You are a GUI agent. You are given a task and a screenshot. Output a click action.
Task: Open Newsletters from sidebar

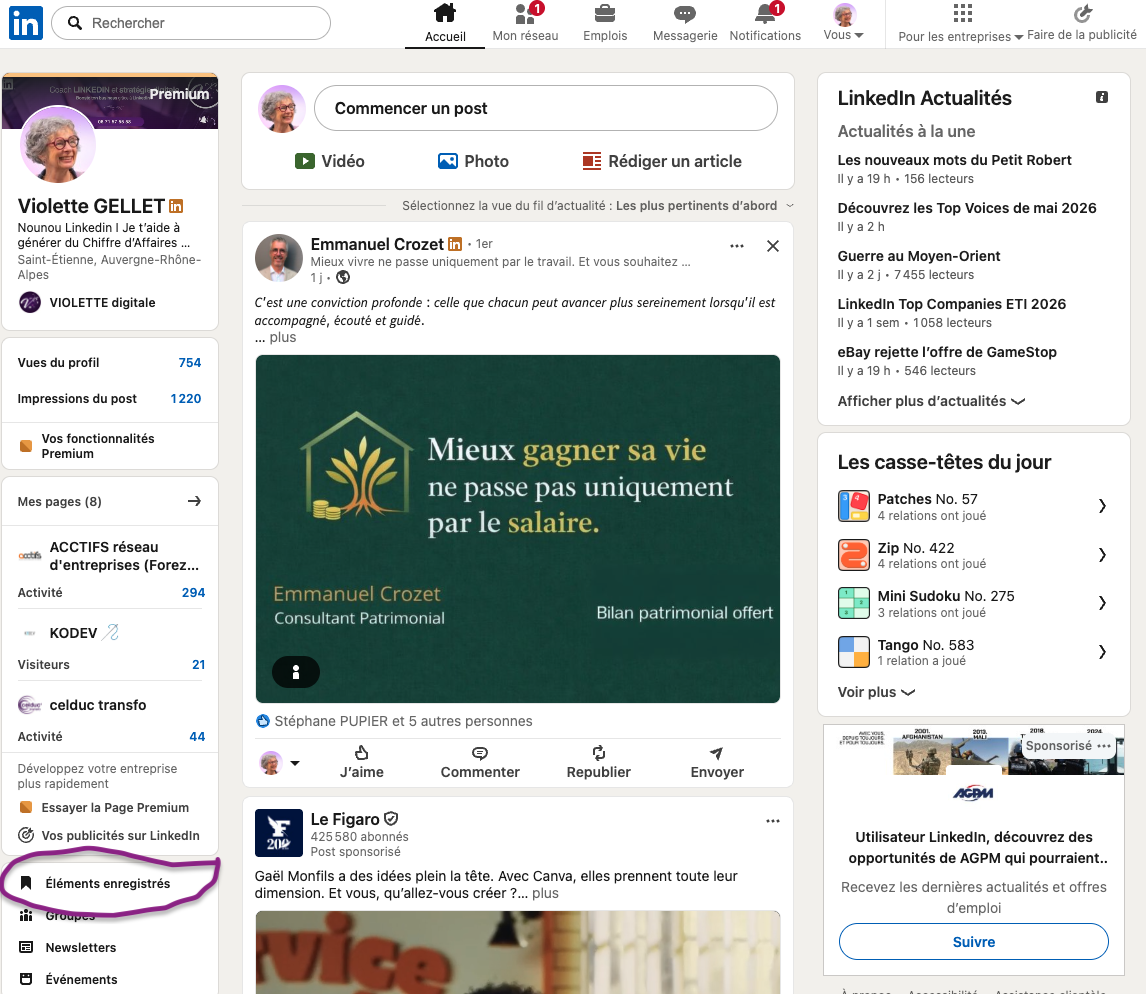pyautogui.click(x=67, y=948)
